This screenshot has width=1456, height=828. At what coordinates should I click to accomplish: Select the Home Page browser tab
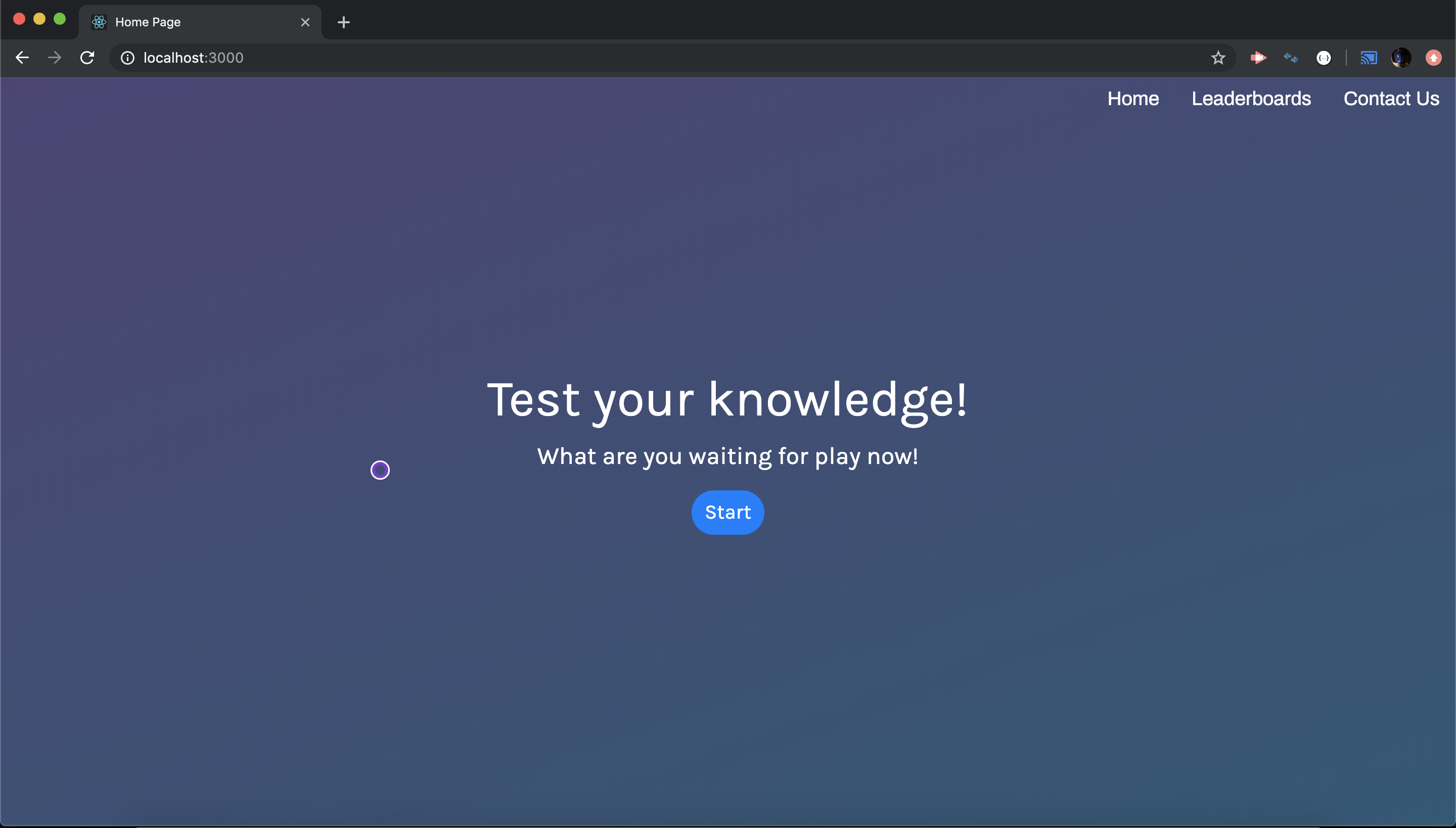[200, 22]
